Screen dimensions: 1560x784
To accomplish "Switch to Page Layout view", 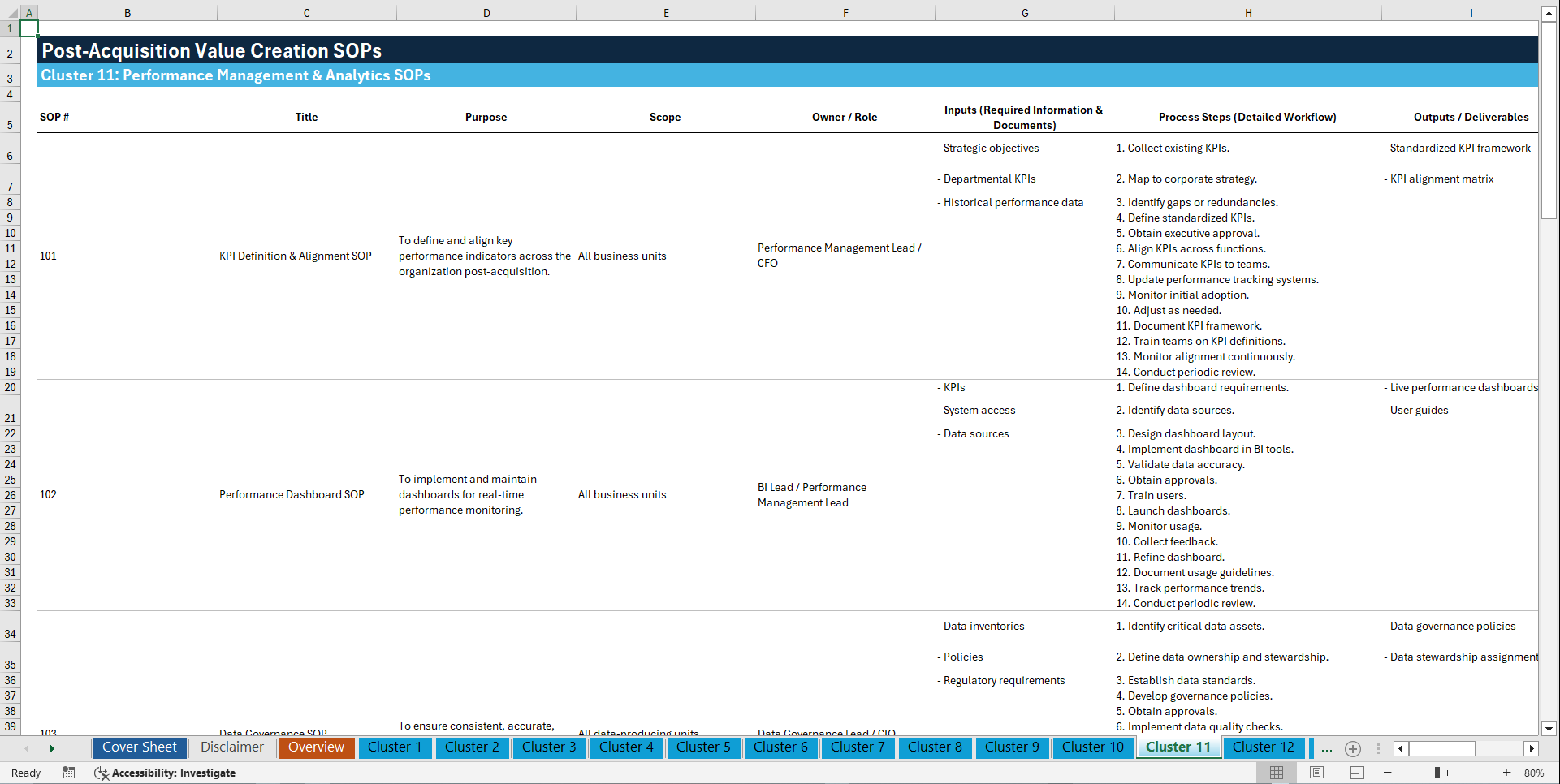I will tap(1316, 773).
